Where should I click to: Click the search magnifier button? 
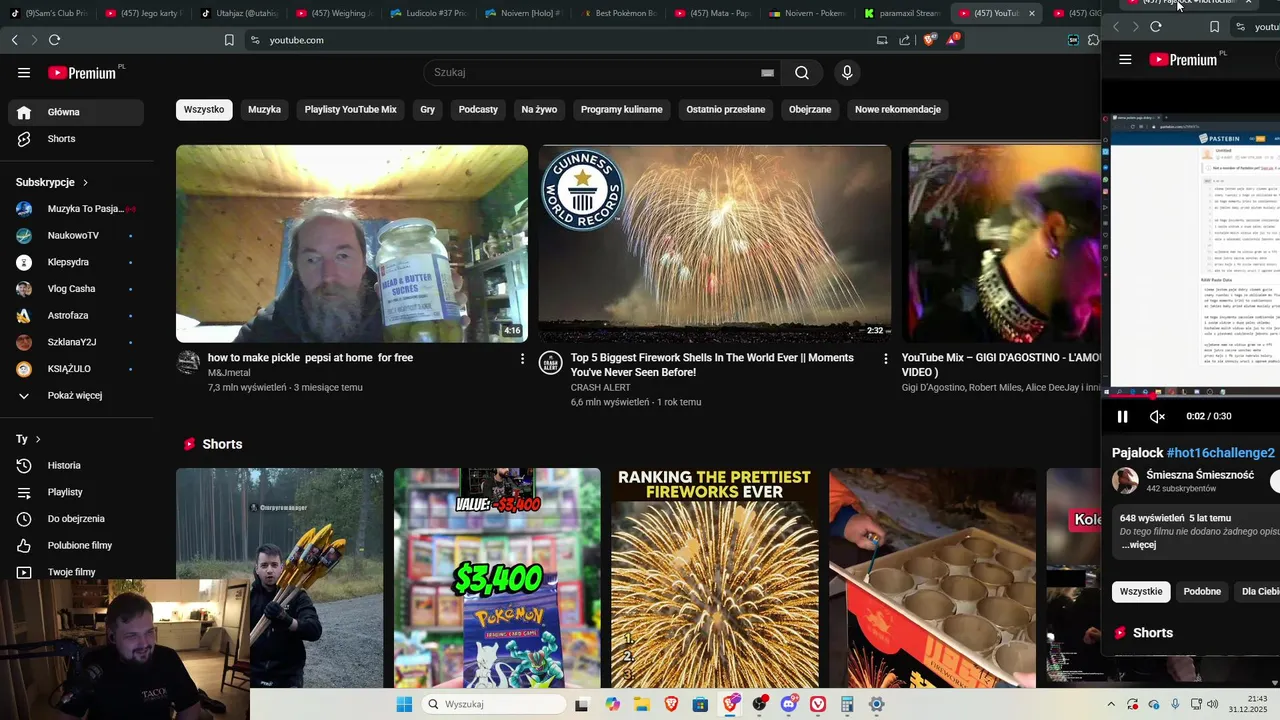coord(802,72)
